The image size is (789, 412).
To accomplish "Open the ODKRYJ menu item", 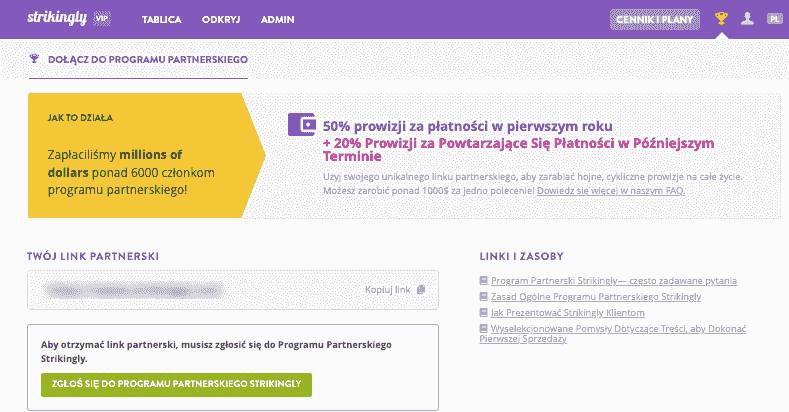I will 221,20.
